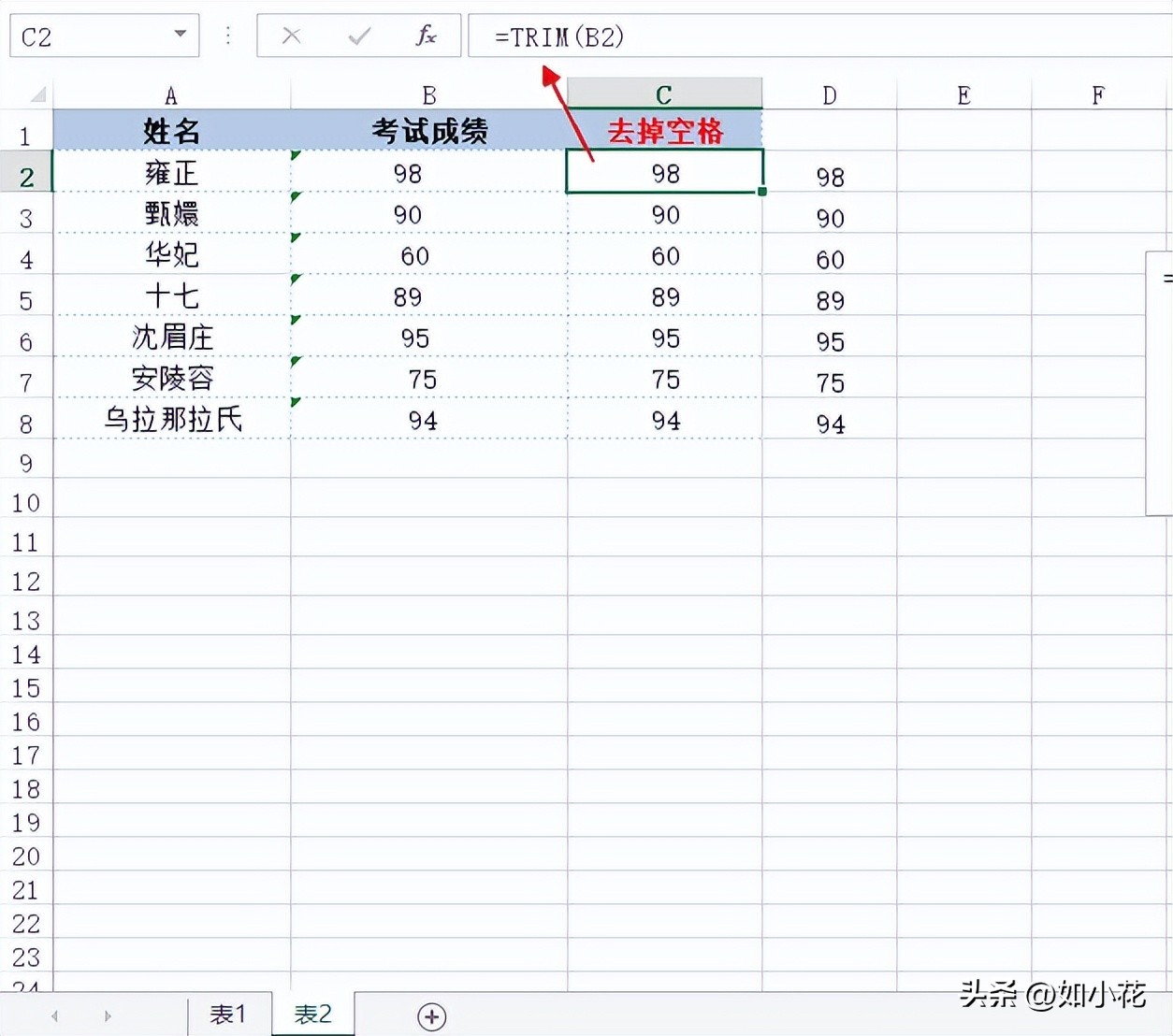The image size is (1173, 1036).
Task: Click header cell 考试成绩
Action: click(429, 131)
